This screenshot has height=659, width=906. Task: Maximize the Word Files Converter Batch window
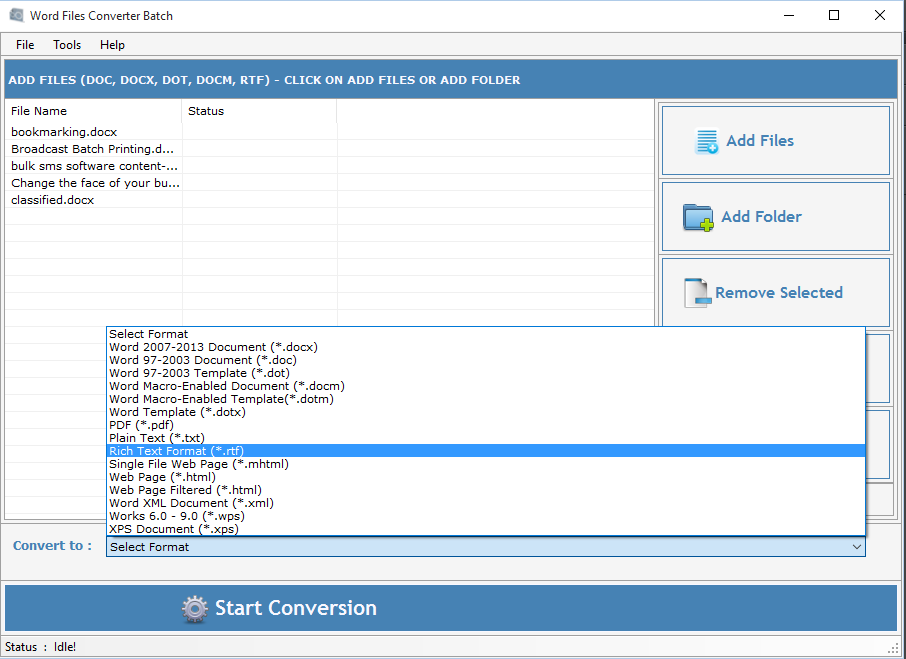click(834, 16)
